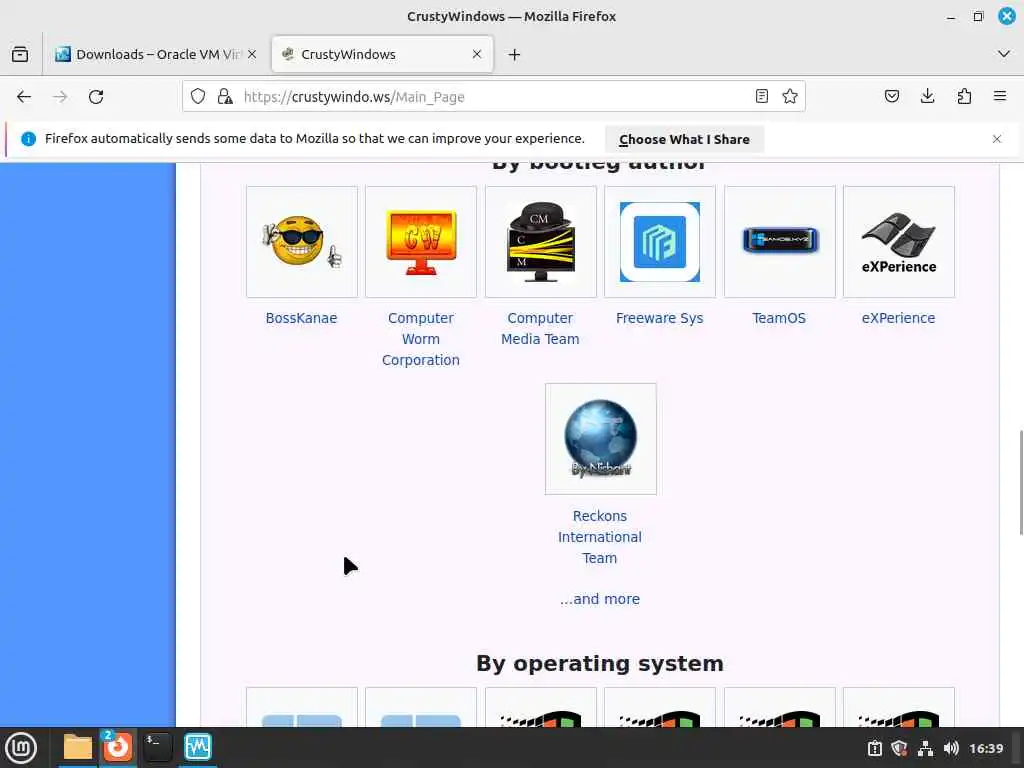Switch to Firefox in the taskbar

tap(118, 747)
